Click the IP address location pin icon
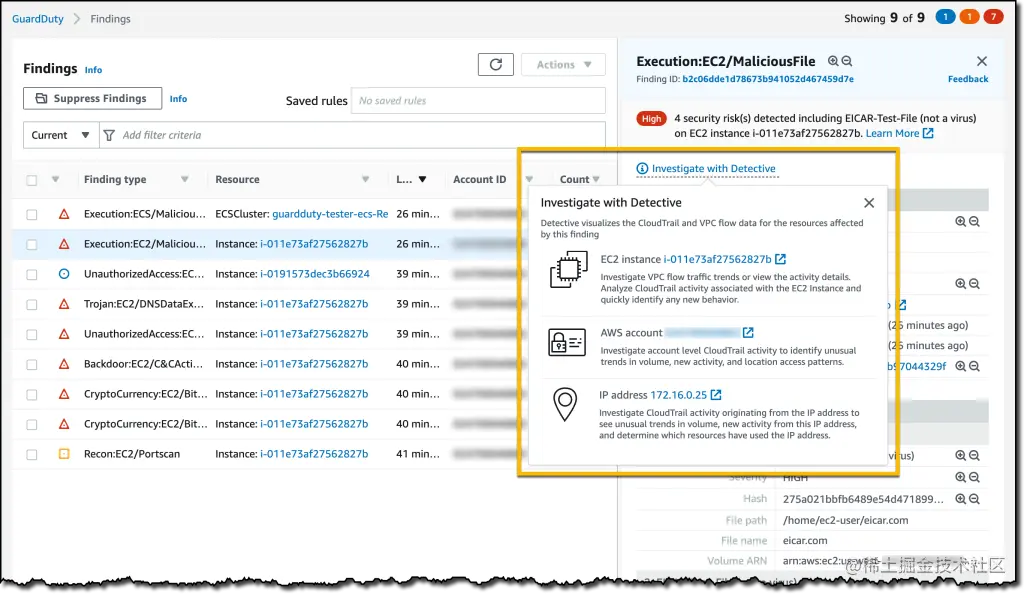This screenshot has width=1024, height=594. tap(565, 404)
